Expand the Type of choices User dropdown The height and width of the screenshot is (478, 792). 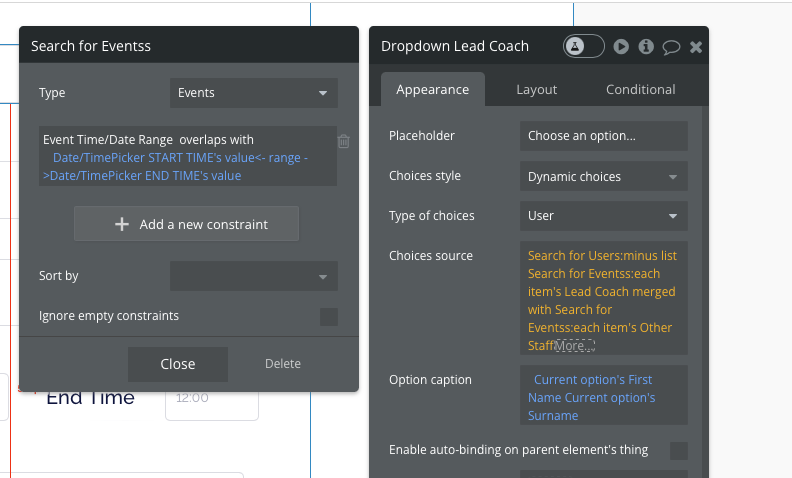click(x=603, y=216)
